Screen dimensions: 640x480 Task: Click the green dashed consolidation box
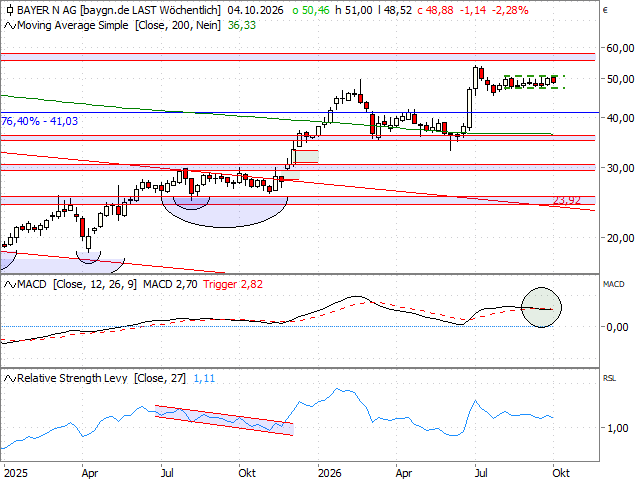pyautogui.click(x=535, y=82)
